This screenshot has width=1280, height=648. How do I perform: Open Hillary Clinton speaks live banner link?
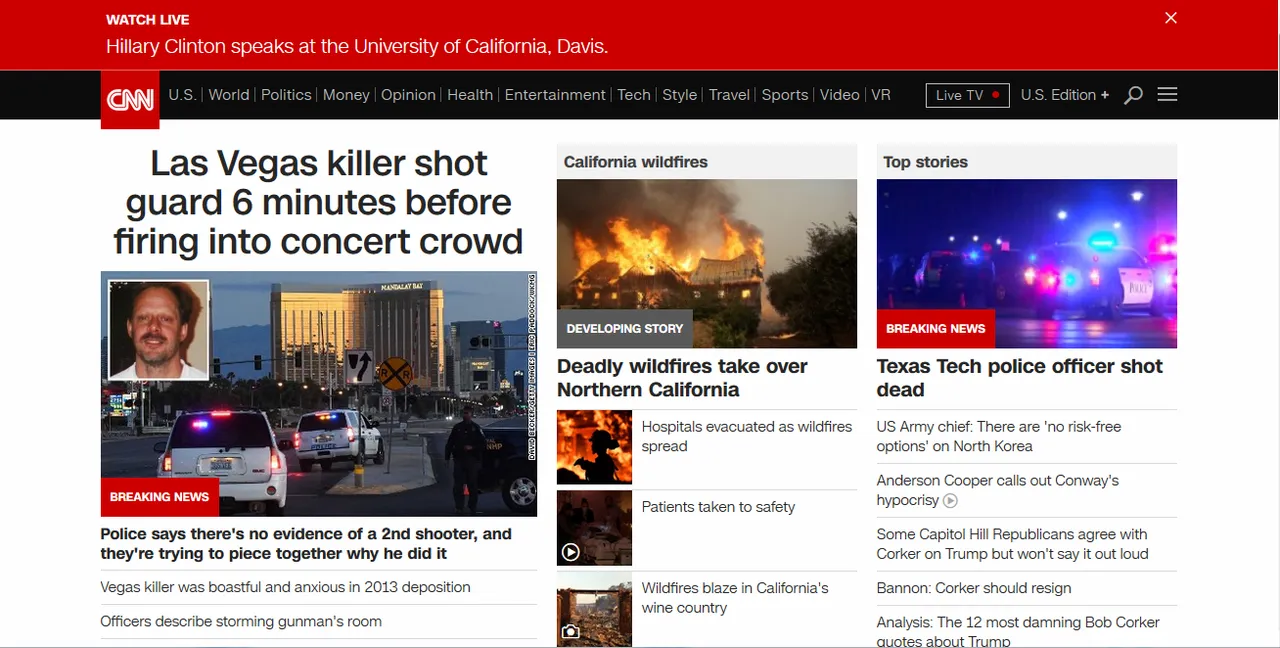pyautogui.click(x=357, y=46)
